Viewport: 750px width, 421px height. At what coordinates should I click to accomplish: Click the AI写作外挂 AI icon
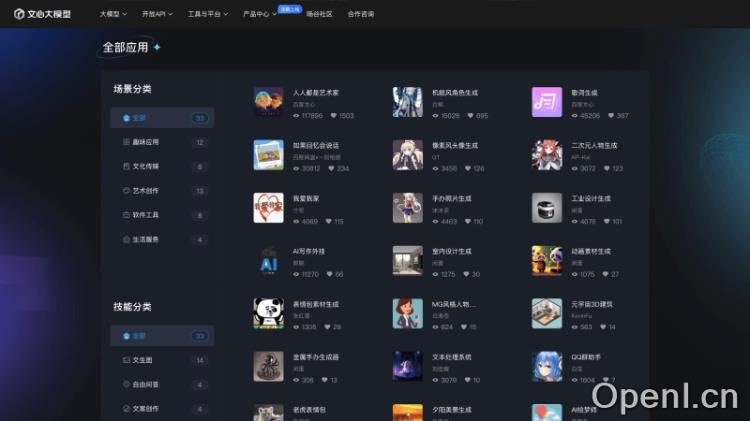268,261
